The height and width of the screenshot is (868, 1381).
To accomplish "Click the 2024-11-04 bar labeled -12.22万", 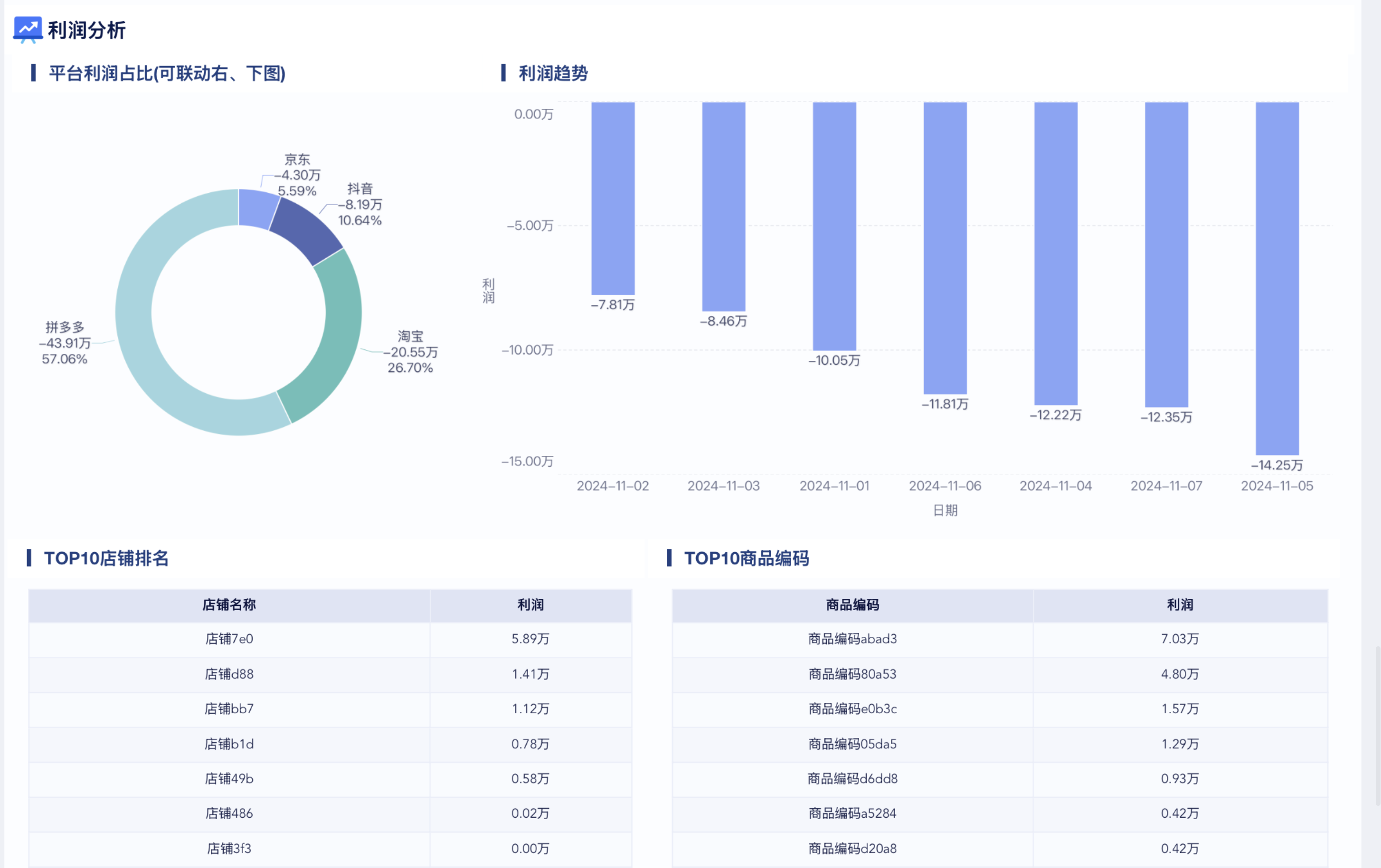I will click(1055, 254).
